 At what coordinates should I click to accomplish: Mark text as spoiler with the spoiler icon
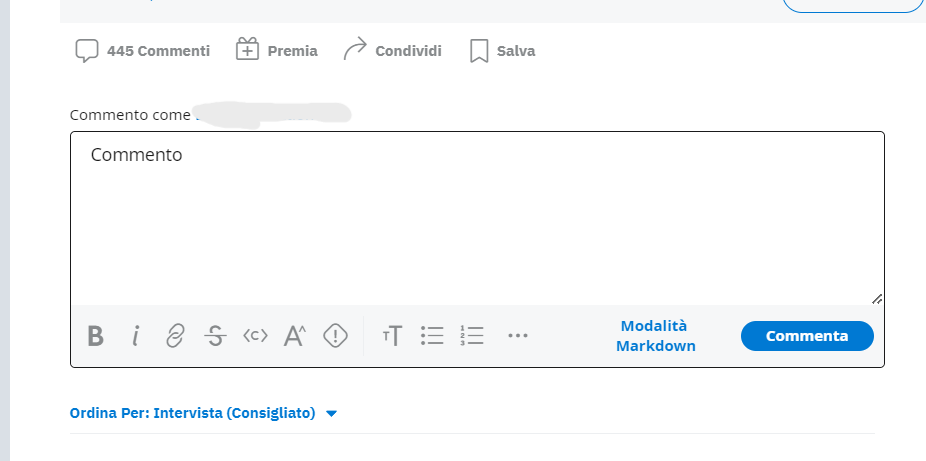335,336
